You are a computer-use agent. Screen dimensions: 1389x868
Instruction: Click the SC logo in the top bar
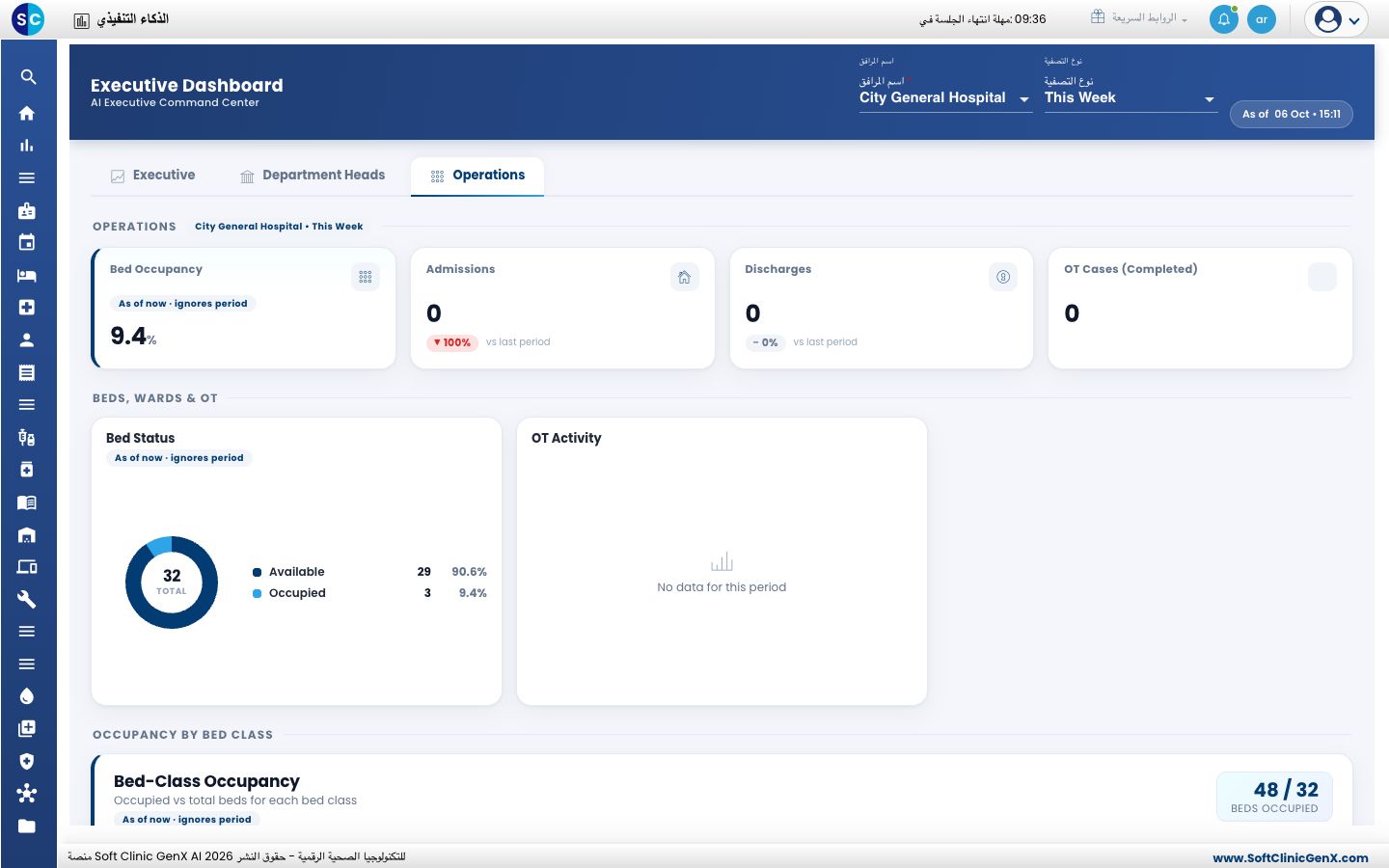(x=29, y=19)
